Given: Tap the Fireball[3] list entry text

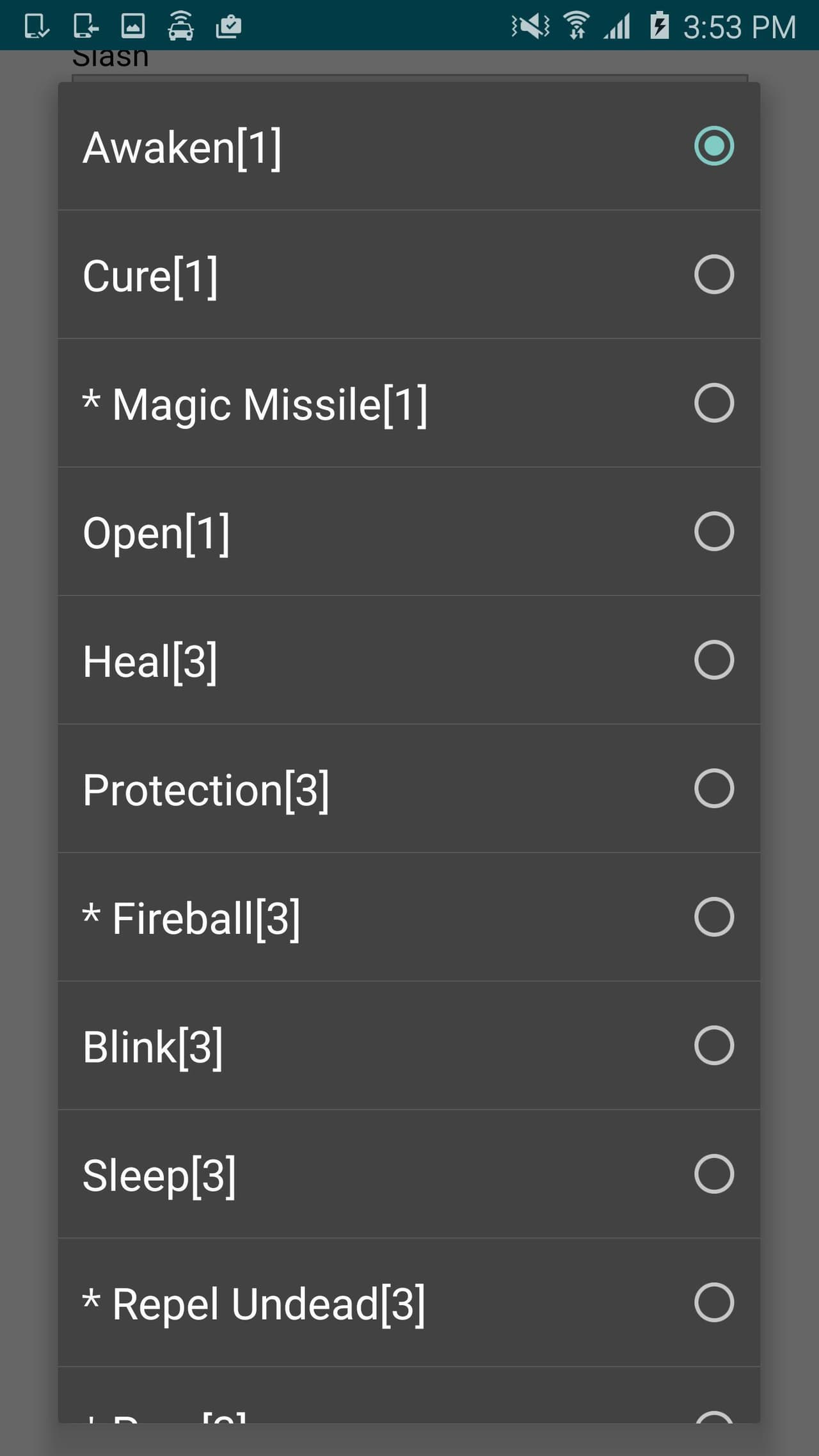Looking at the screenshot, I should [191, 919].
